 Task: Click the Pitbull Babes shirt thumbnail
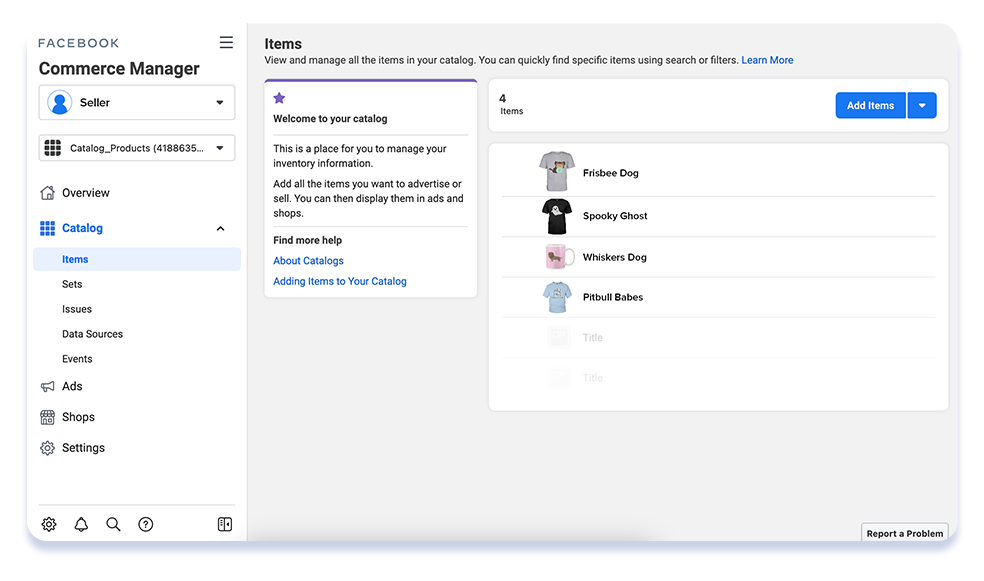click(x=557, y=297)
